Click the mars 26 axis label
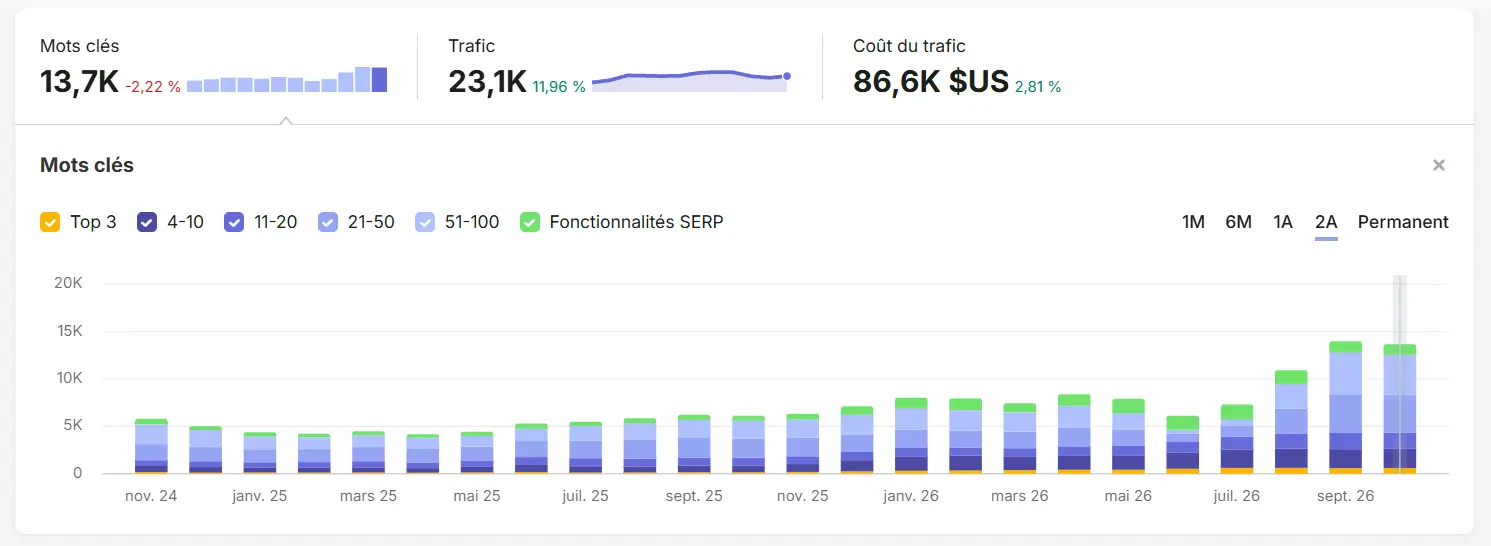The height and width of the screenshot is (546, 1491). click(x=1019, y=496)
